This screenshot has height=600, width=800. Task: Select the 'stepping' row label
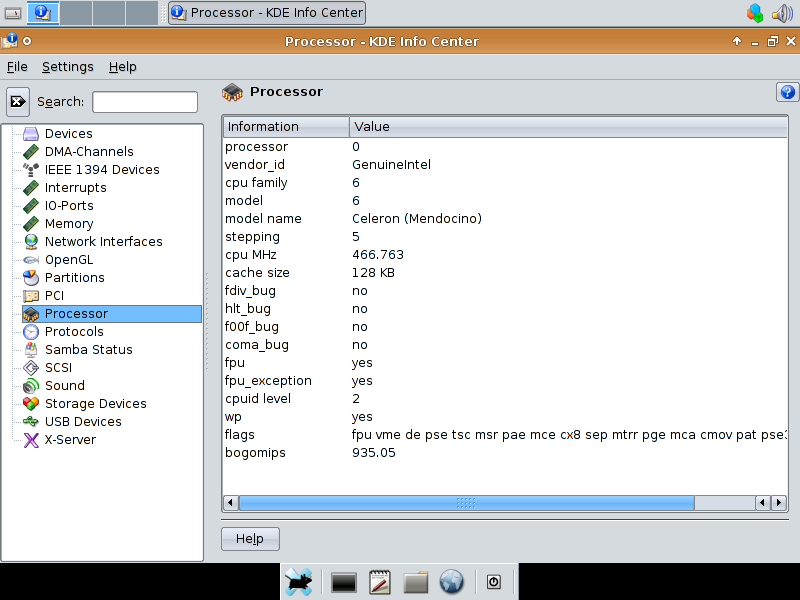(x=252, y=237)
